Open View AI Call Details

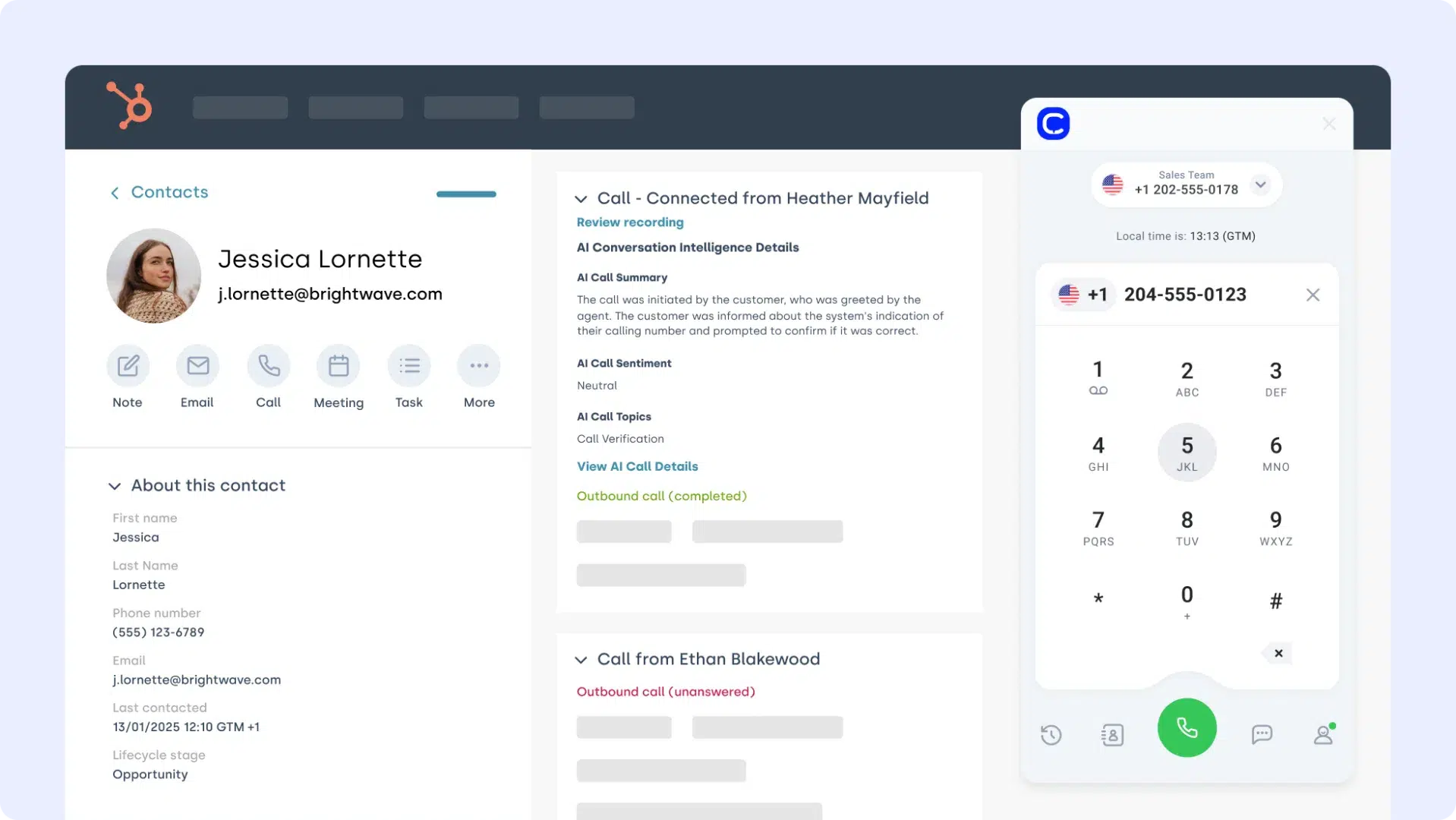pyautogui.click(x=637, y=466)
